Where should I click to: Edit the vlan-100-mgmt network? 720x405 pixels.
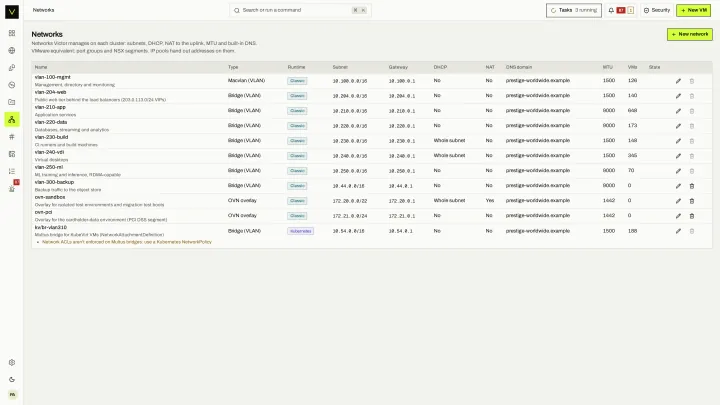pyautogui.click(x=678, y=81)
